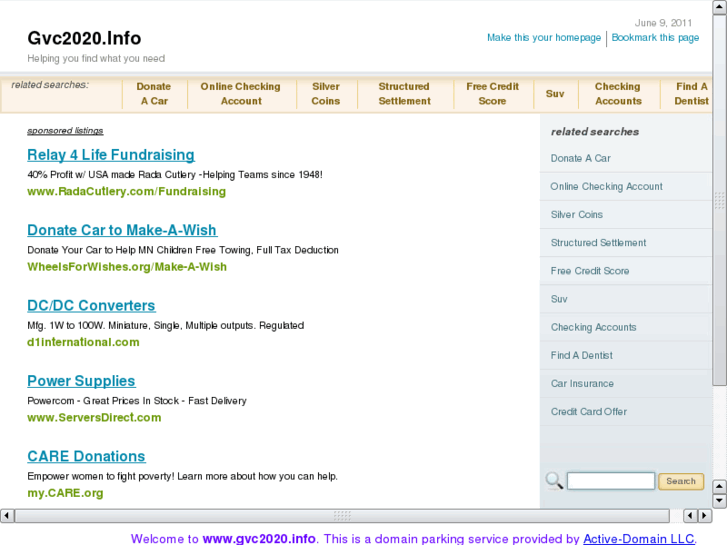Click the vertical scrollbar thumb
The width and height of the screenshot is (727, 545).
point(719,200)
